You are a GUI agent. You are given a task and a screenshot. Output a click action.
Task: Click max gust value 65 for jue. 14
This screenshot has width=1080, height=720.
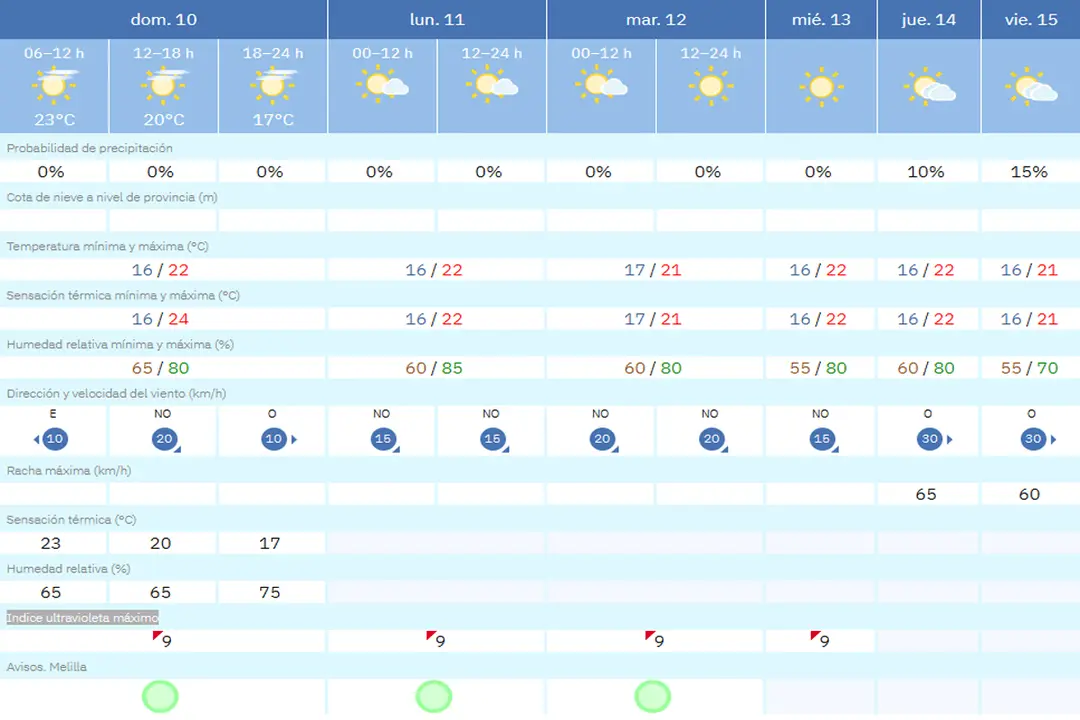[926, 494]
